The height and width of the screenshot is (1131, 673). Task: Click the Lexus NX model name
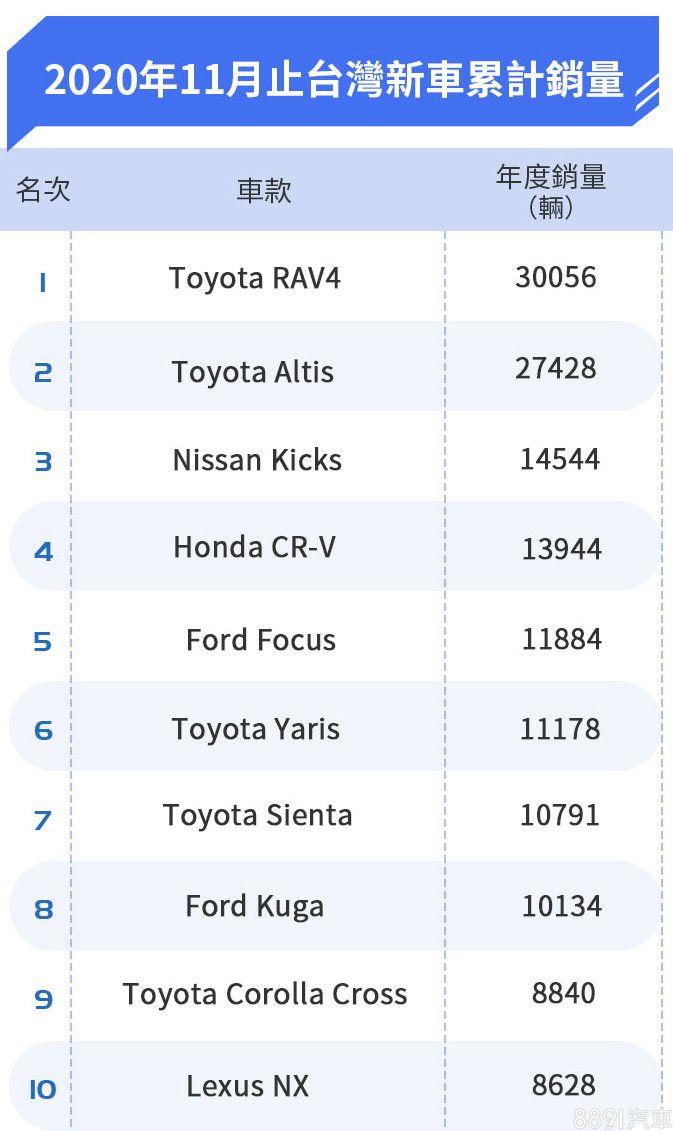click(248, 1086)
